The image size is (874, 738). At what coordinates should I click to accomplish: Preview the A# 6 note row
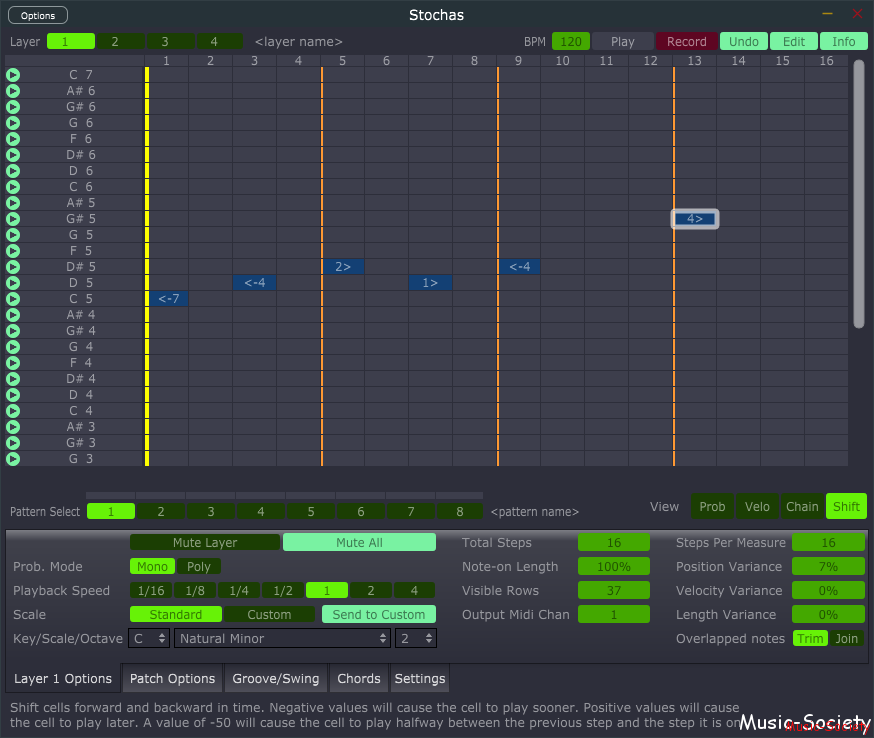13,91
